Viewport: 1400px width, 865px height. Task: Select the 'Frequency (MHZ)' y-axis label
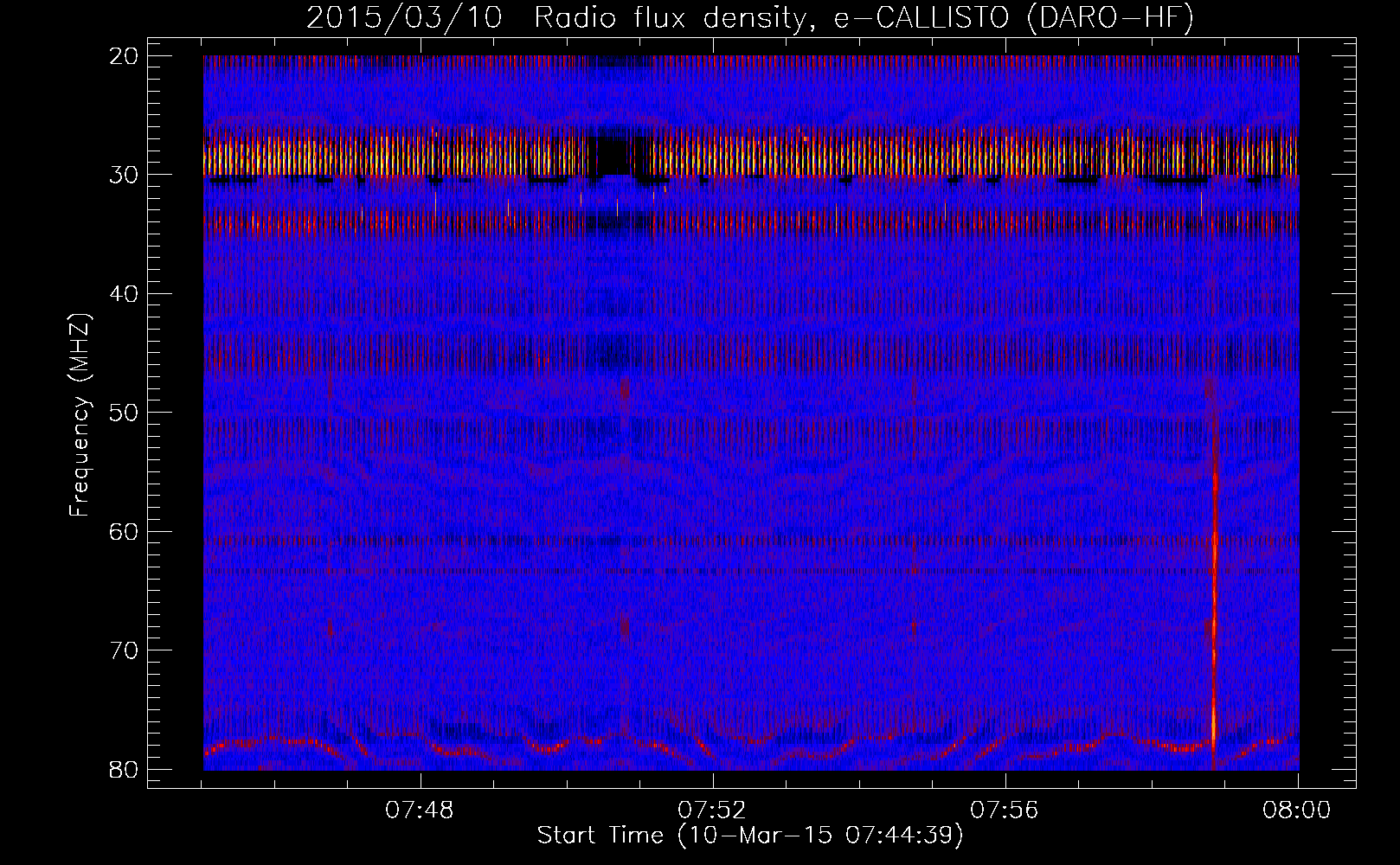click(80, 415)
